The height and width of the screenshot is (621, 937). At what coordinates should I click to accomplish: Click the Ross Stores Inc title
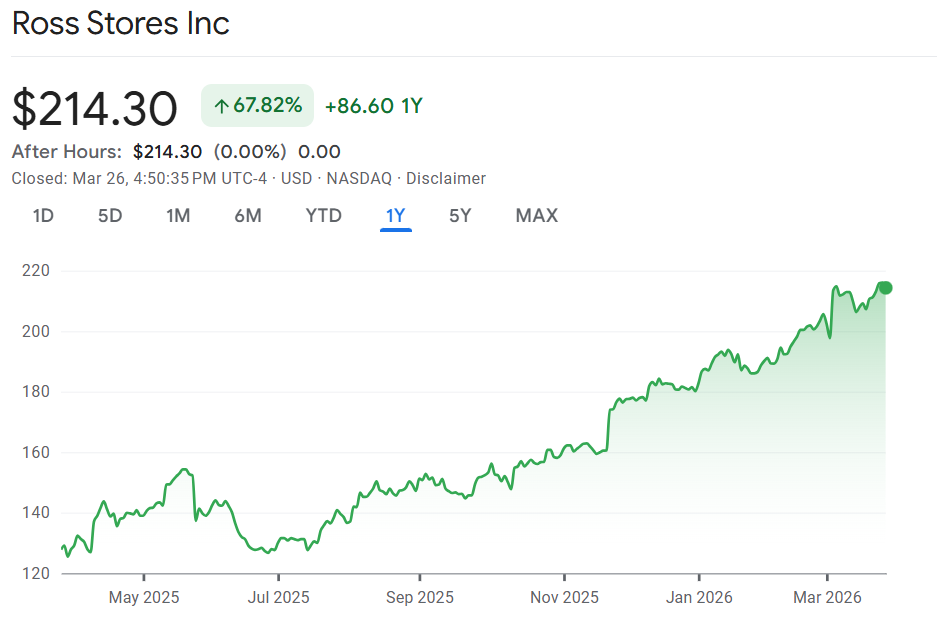coord(121,23)
